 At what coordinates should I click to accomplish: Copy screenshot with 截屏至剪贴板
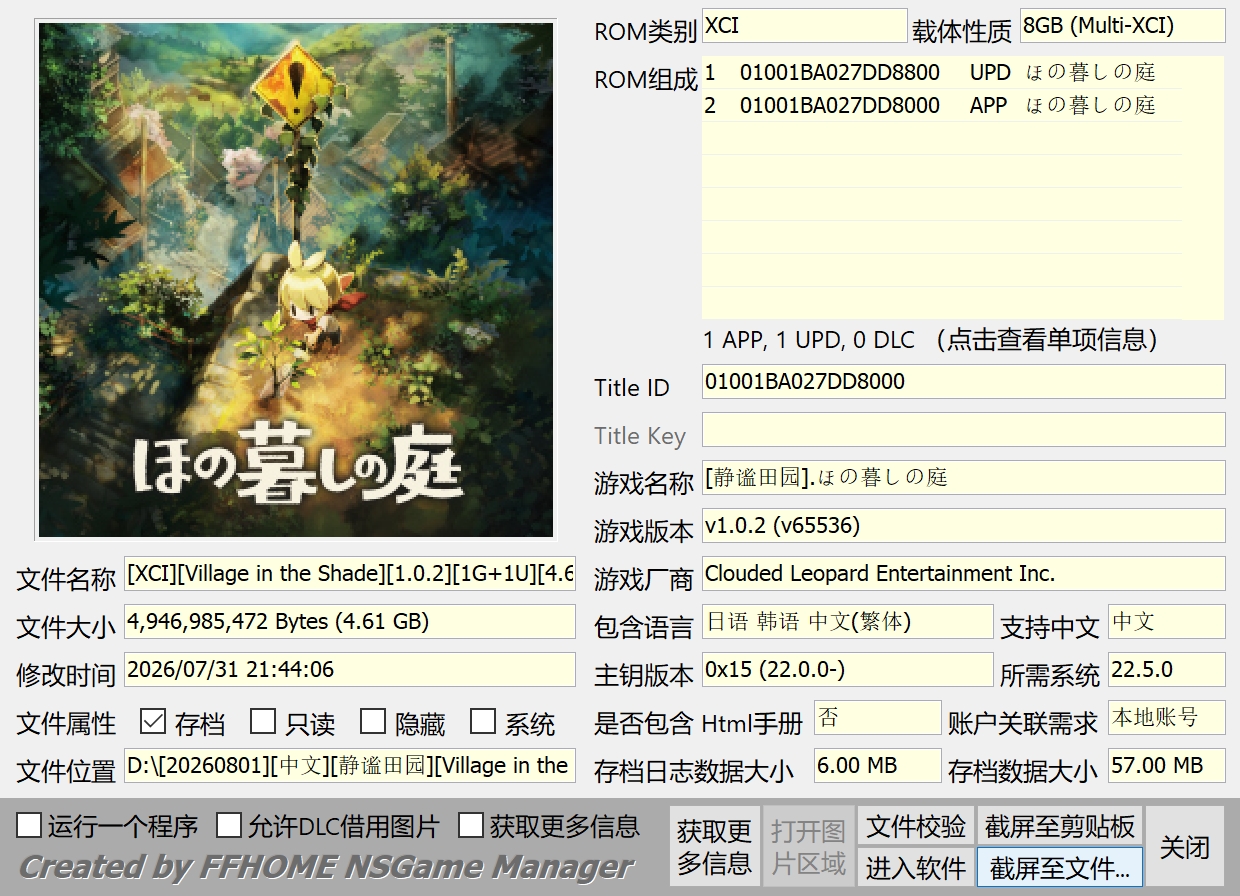(1060, 826)
